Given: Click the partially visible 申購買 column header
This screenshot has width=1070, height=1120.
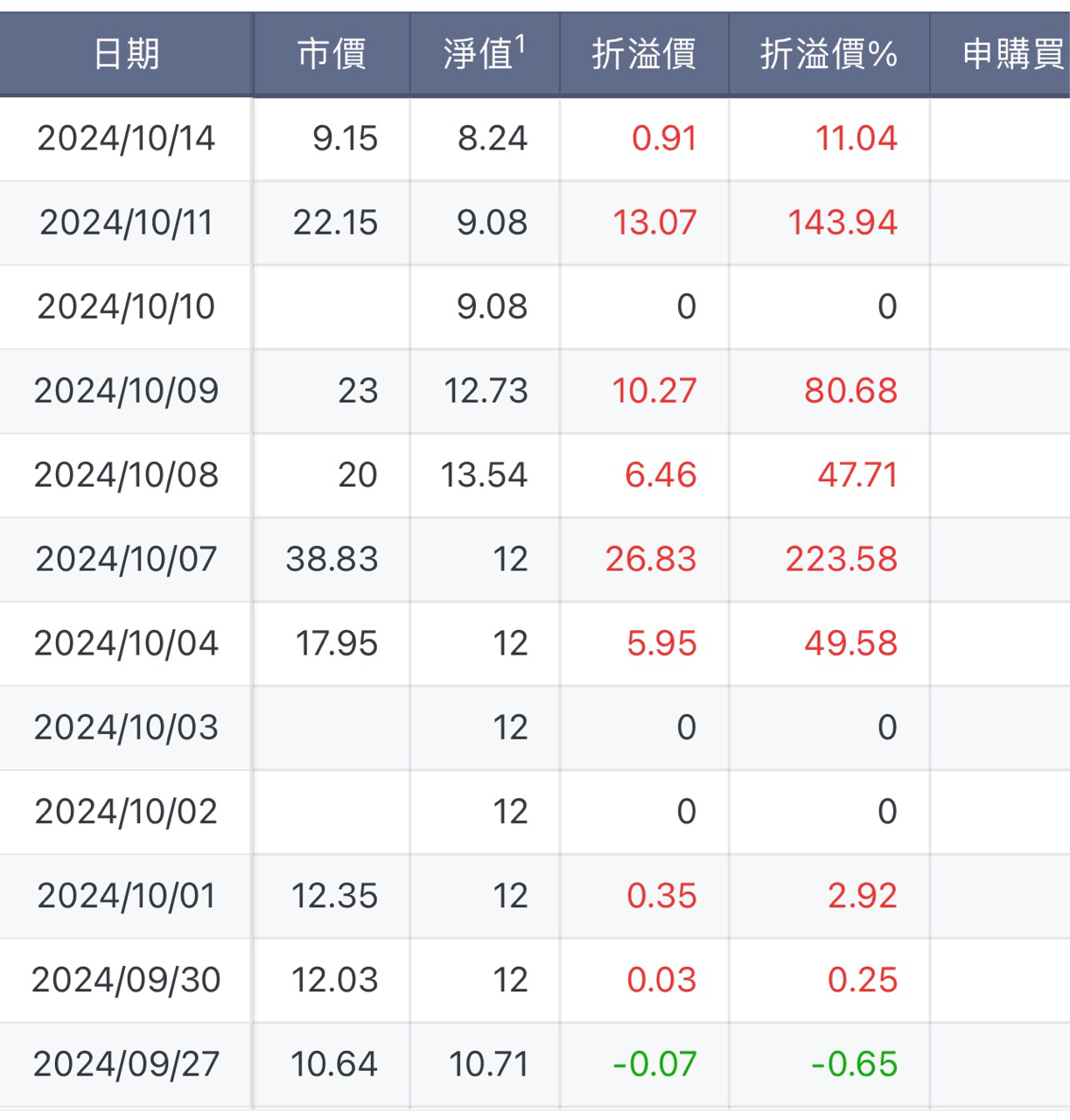Looking at the screenshot, I should [1011, 54].
